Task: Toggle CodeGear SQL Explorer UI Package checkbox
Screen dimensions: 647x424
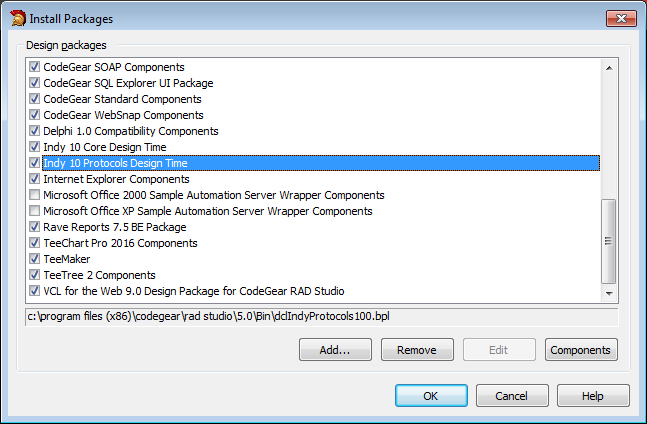Action: (x=35, y=82)
